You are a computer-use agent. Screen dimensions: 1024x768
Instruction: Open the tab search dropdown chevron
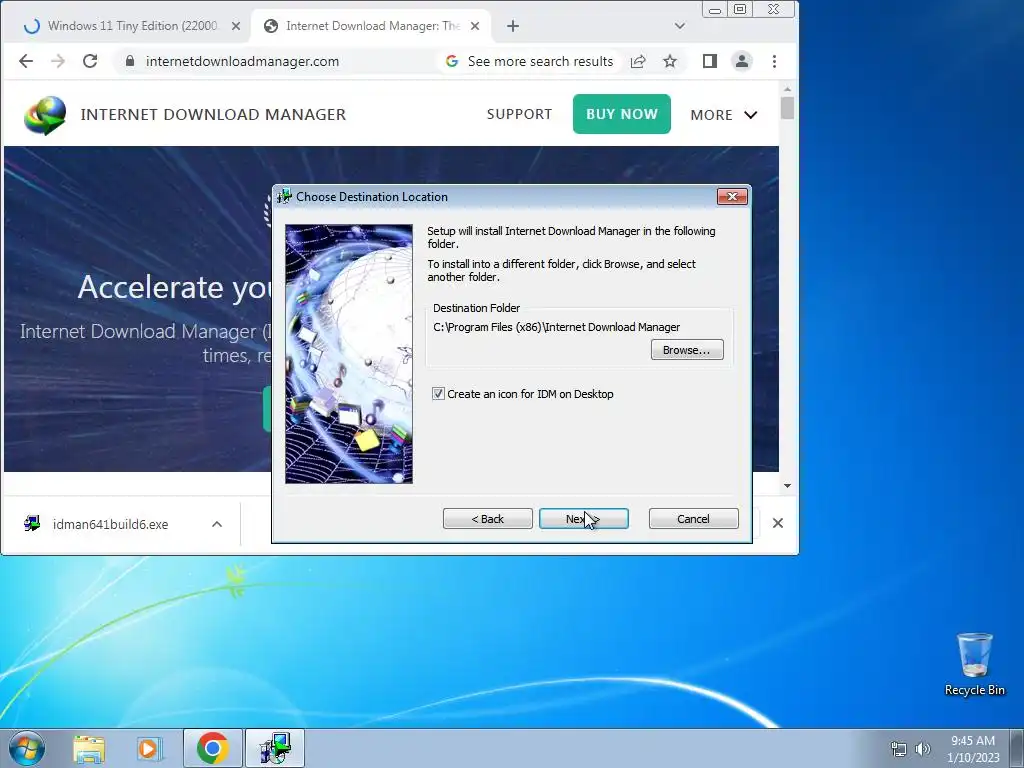point(679,26)
